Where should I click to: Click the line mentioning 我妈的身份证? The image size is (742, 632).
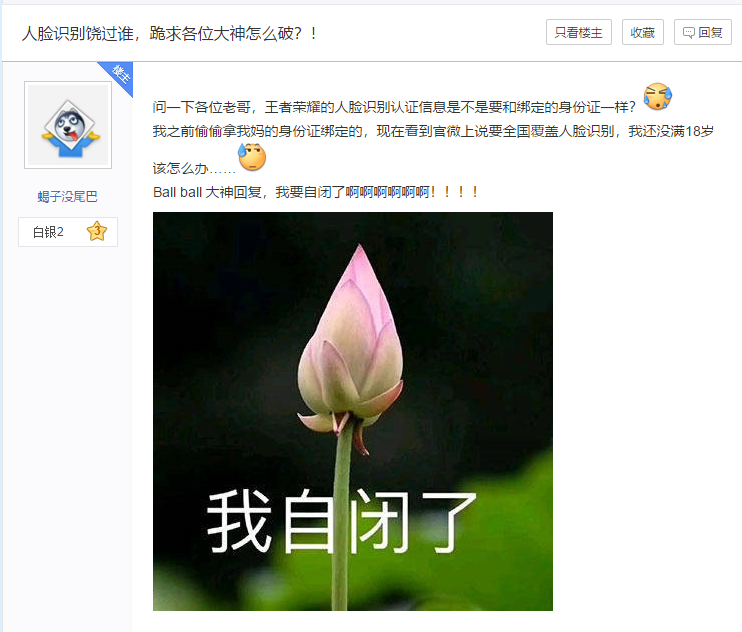[x=433, y=131]
